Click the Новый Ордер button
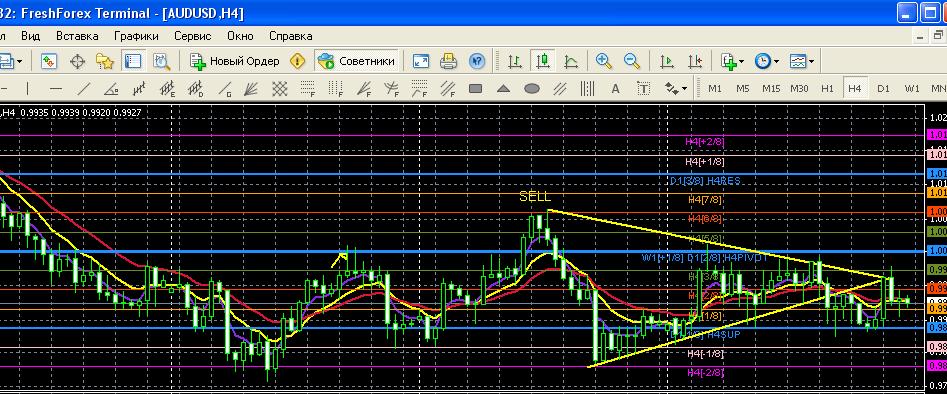The image size is (947, 394). tap(235, 61)
